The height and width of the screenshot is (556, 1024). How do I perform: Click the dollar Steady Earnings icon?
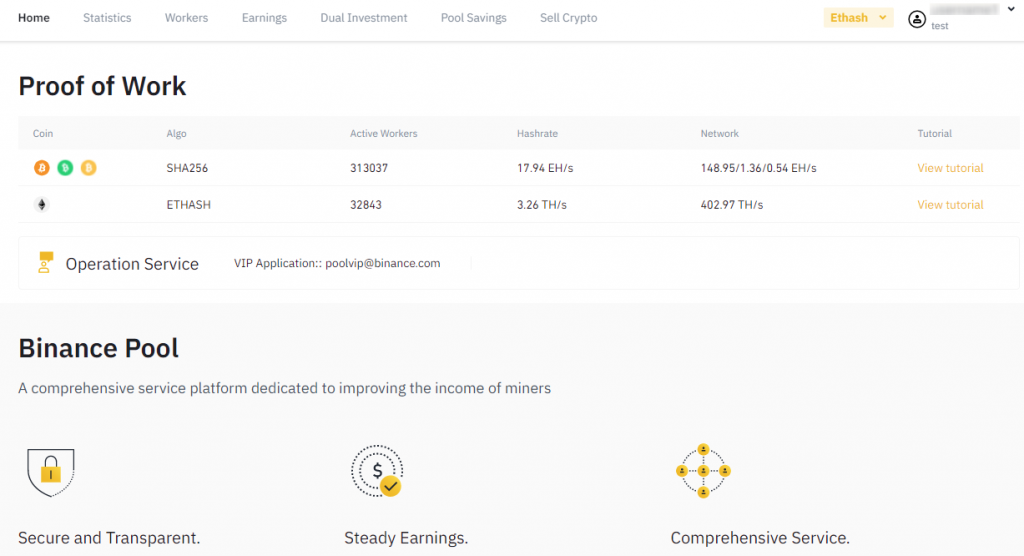coord(377,471)
